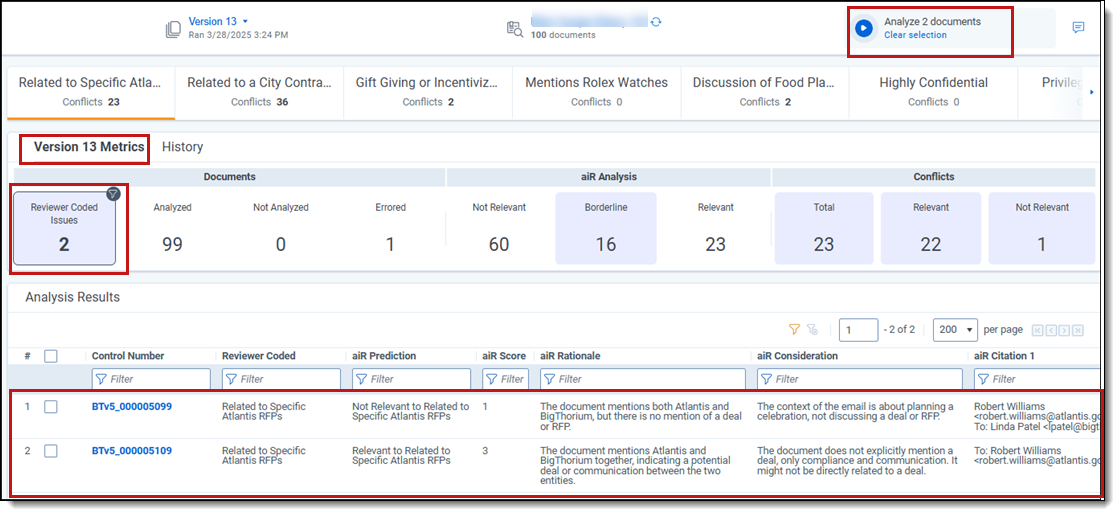This screenshot has width=1117, height=509.
Task: Click the Control Number filter field
Action: click(x=151, y=379)
